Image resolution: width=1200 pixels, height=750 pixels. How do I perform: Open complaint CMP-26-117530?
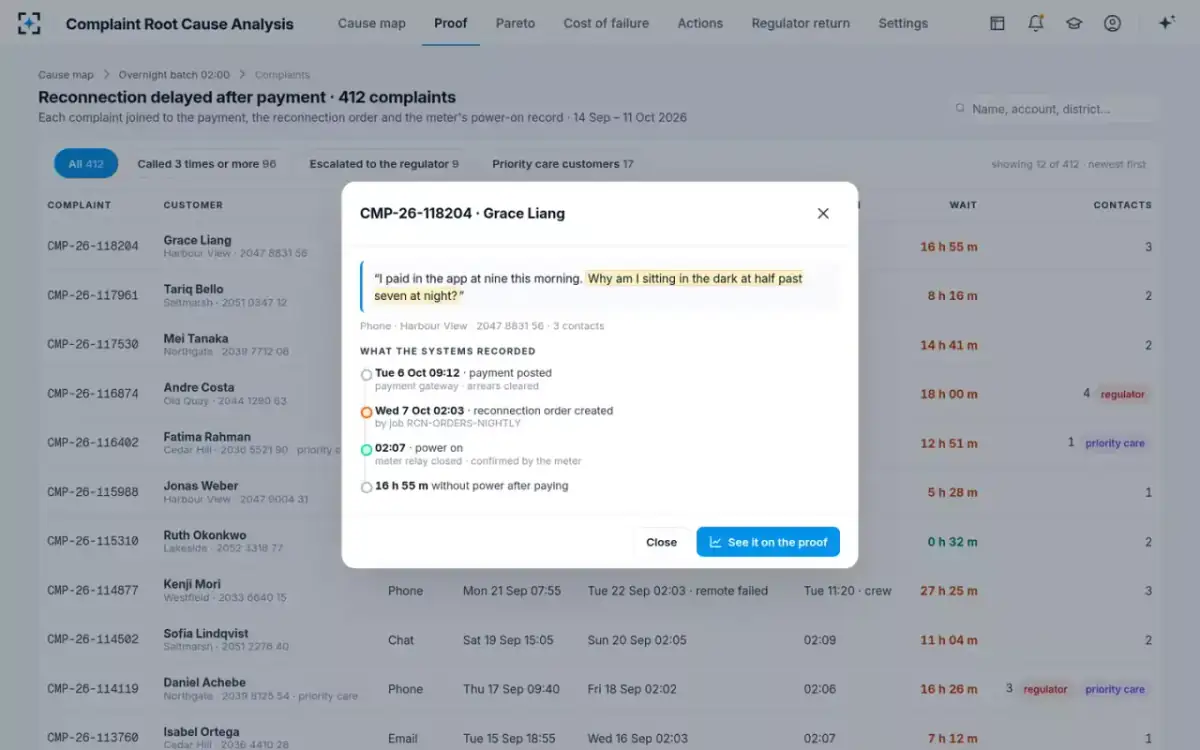click(x=93, y=345)
